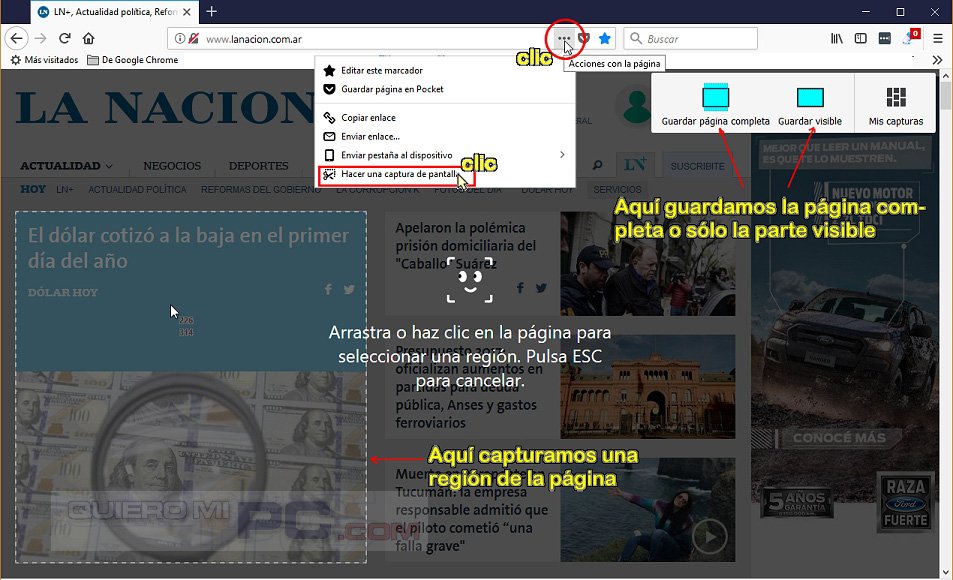Open the Caballo Suárez prison article
Image resolution: width=953 pixels, height=580 pixels.
click(x=466, y=246)
